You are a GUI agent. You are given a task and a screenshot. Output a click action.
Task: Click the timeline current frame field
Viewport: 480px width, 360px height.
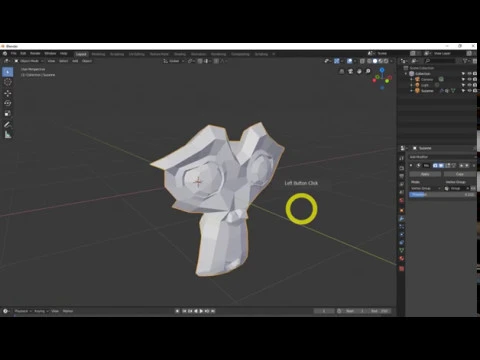click(x=324, y=311)
